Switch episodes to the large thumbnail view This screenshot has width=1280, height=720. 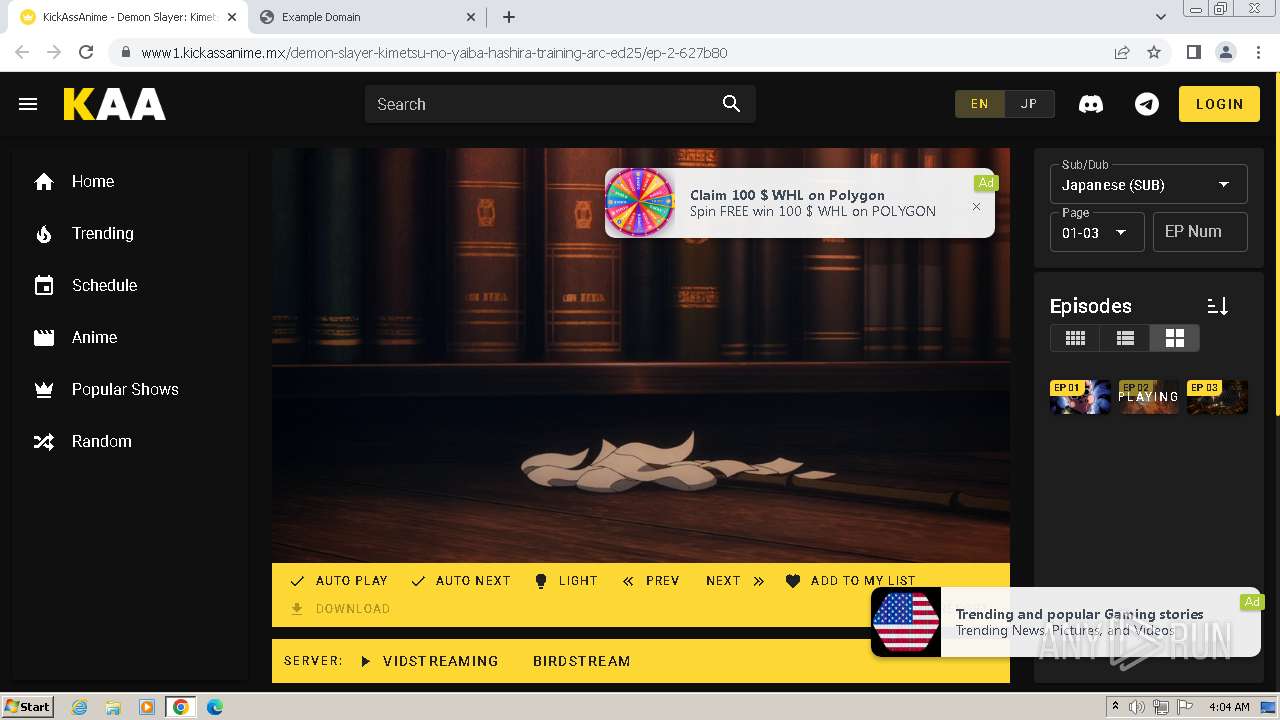click(x=1174, y=338)
